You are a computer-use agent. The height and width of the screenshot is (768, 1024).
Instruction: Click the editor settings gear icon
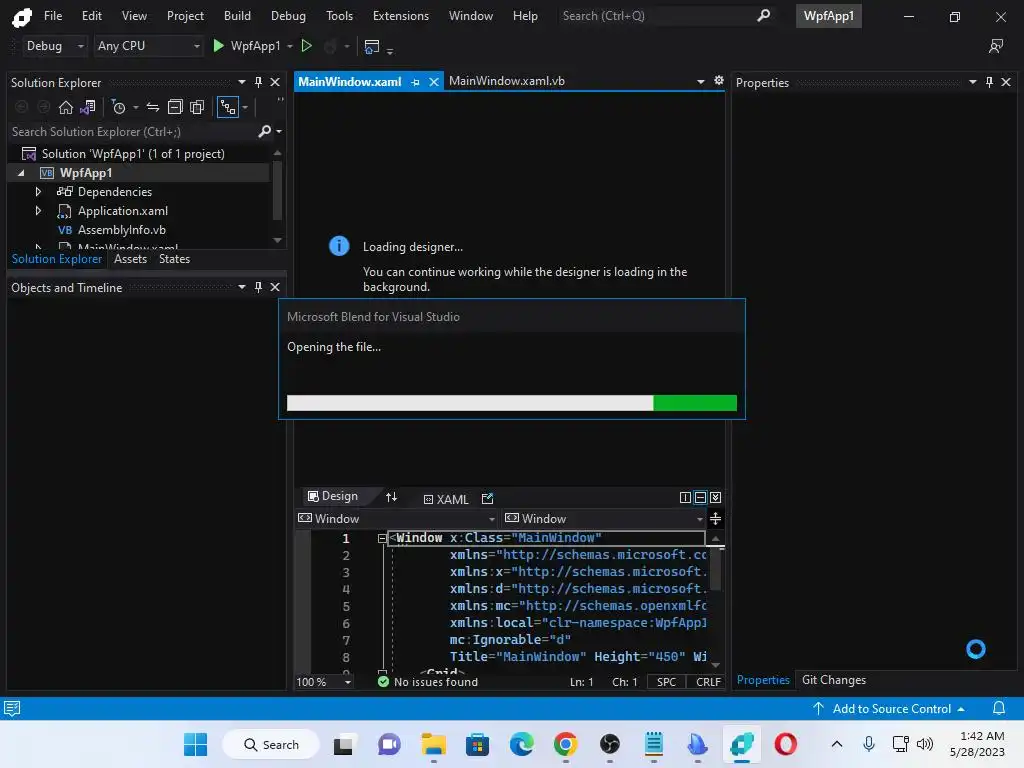pyautogui.click(x=718, y=80)
